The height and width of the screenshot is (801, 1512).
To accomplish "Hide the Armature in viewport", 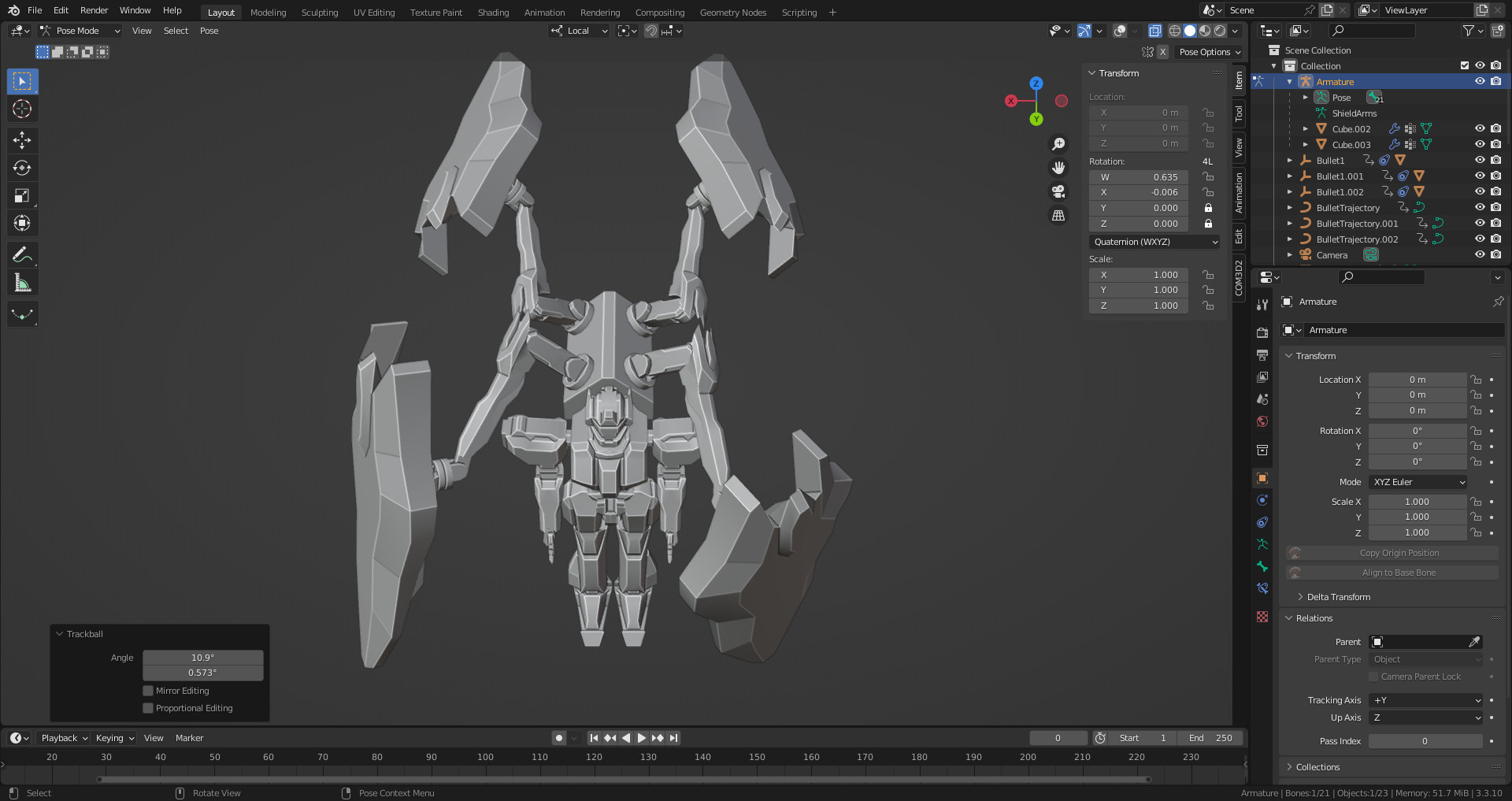I will [x=1480, y=81].
